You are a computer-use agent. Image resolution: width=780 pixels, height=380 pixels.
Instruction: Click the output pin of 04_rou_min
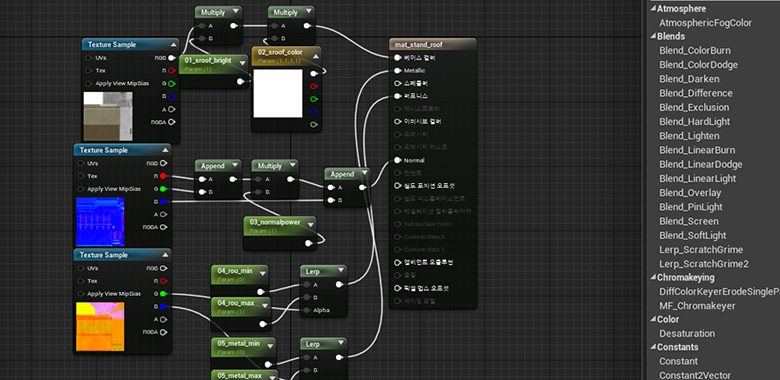pyautogui.click(x=260, y=292)
